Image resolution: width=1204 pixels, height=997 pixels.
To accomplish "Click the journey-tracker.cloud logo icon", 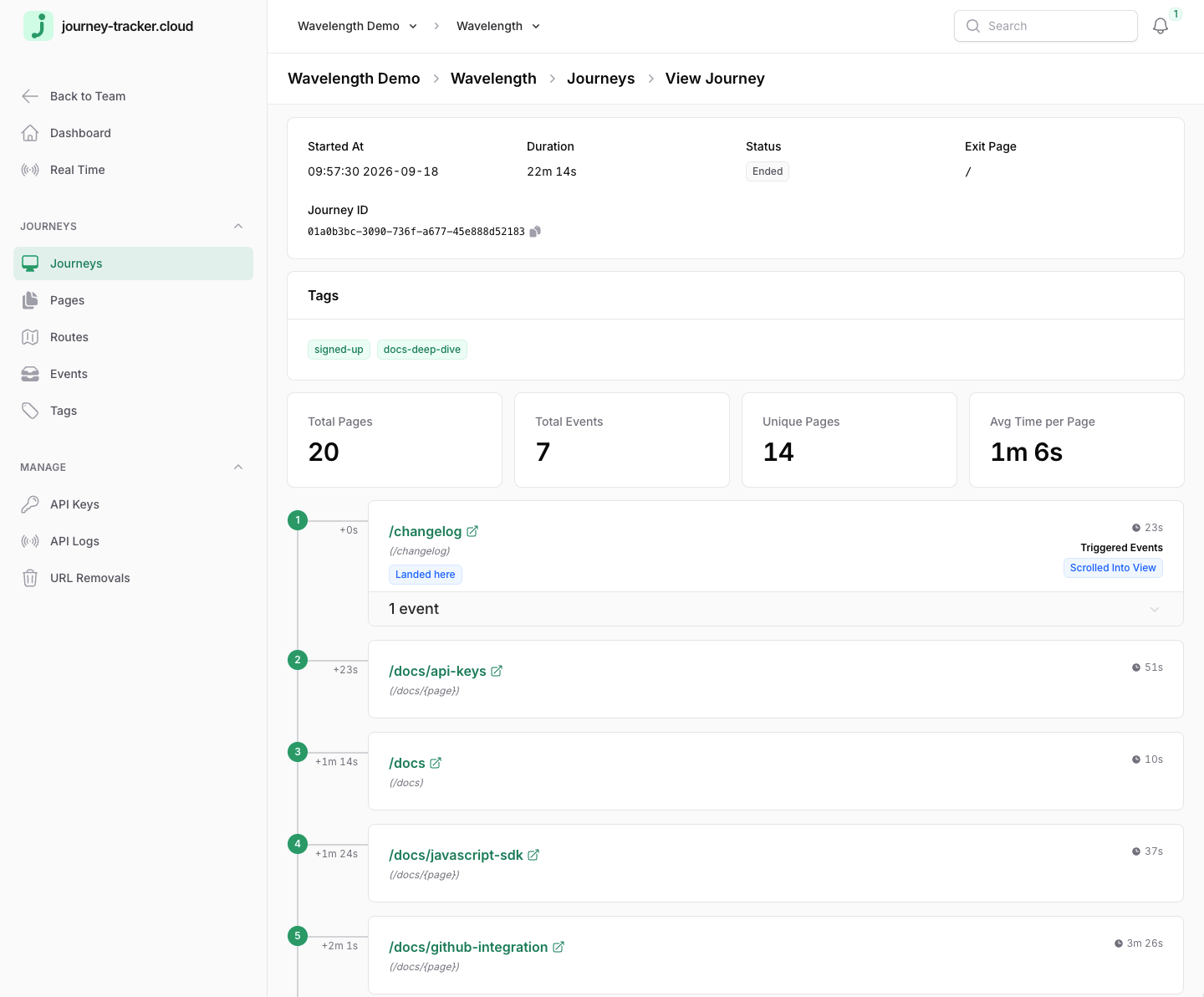I will click(x=38, y=26).
